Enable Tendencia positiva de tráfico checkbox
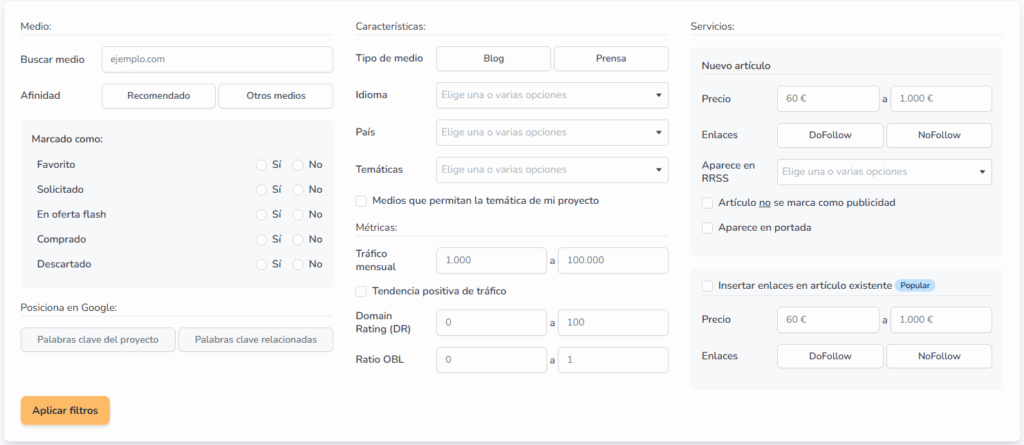This screenshot has height=445, width=1024. 361,291
